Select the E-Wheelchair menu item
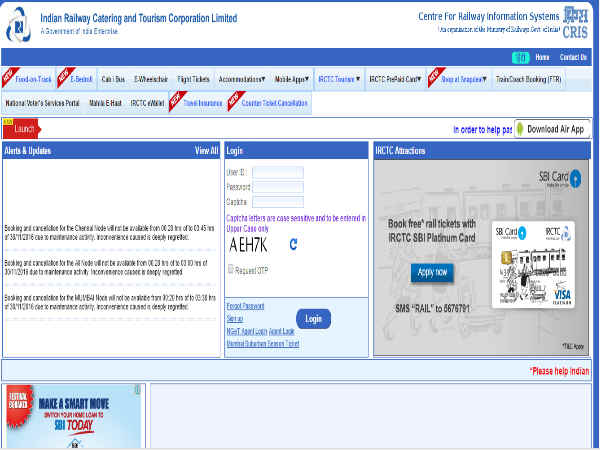The height and width of the screenshot is (450, 600). click(151, 79)
